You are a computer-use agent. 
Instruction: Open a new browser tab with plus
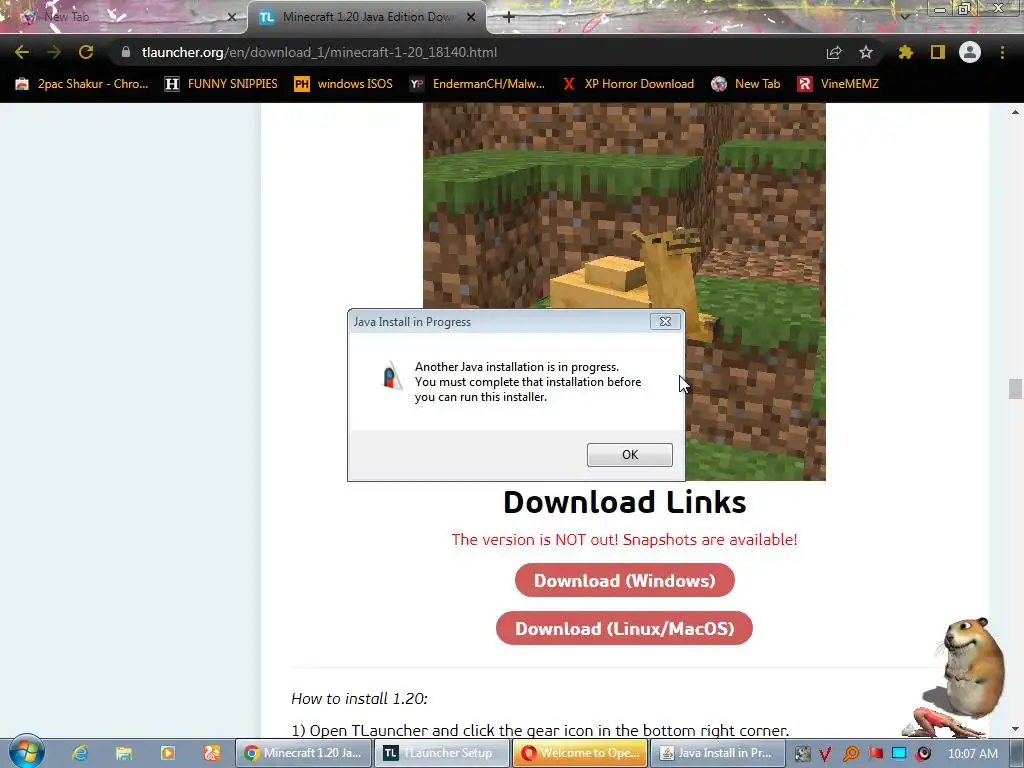[509, 17]
